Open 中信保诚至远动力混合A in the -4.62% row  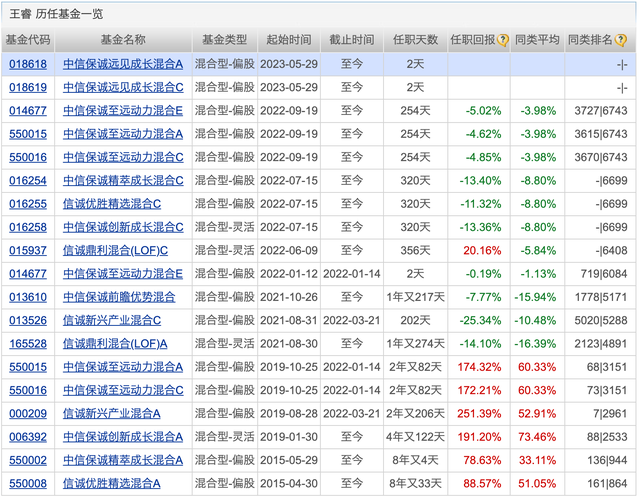click(x=123, y=134)
